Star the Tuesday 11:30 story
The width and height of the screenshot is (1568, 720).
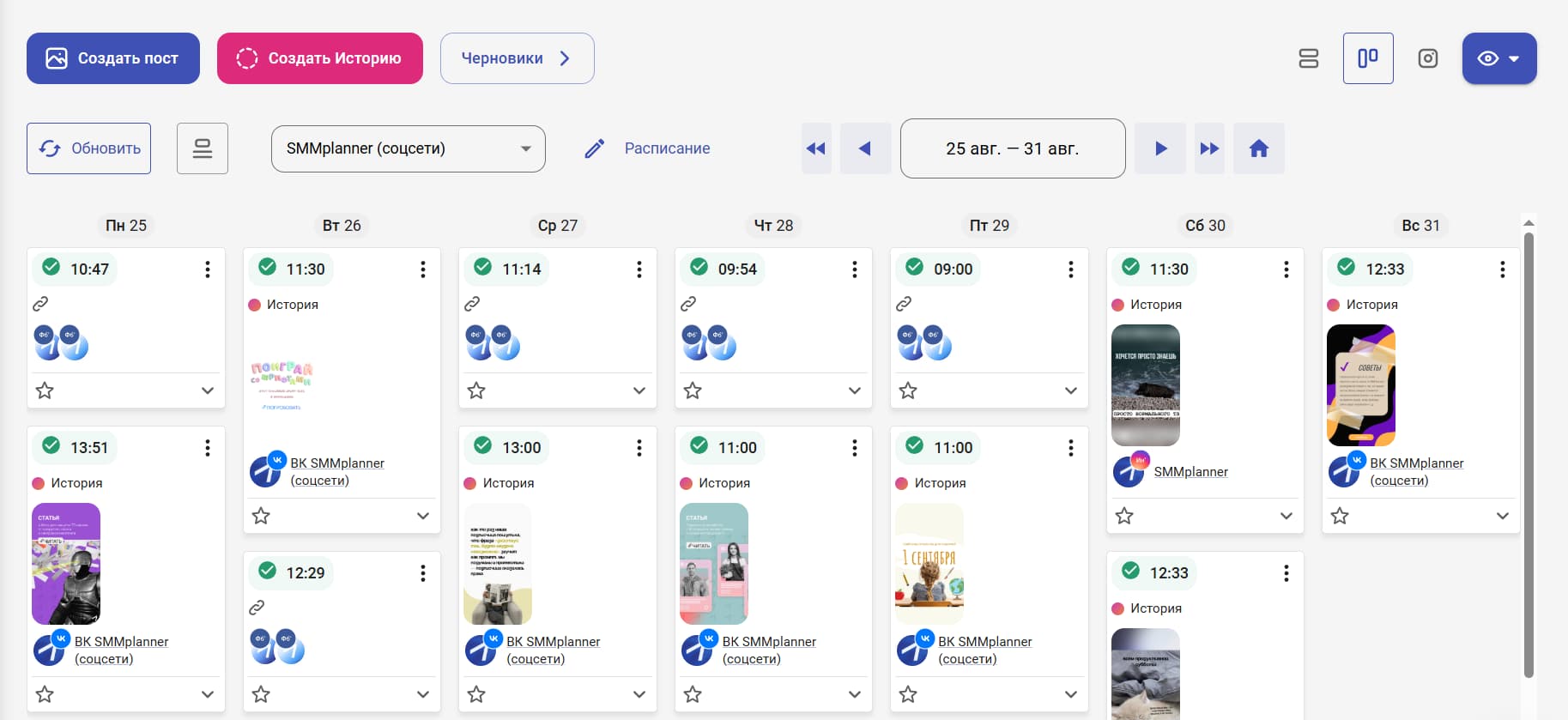coord(261,516)
